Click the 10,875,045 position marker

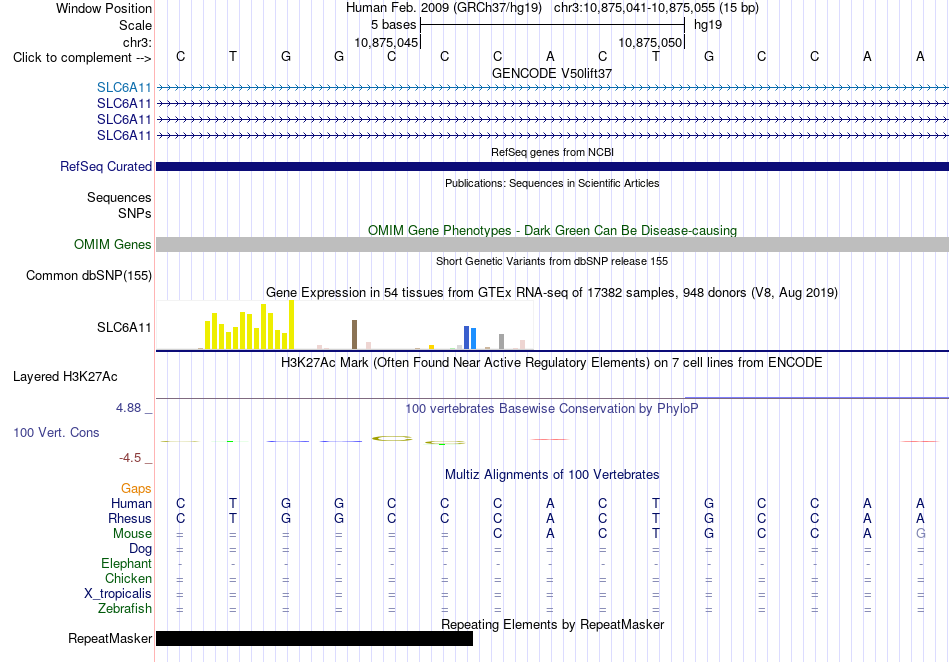click(x=387, y=43)
